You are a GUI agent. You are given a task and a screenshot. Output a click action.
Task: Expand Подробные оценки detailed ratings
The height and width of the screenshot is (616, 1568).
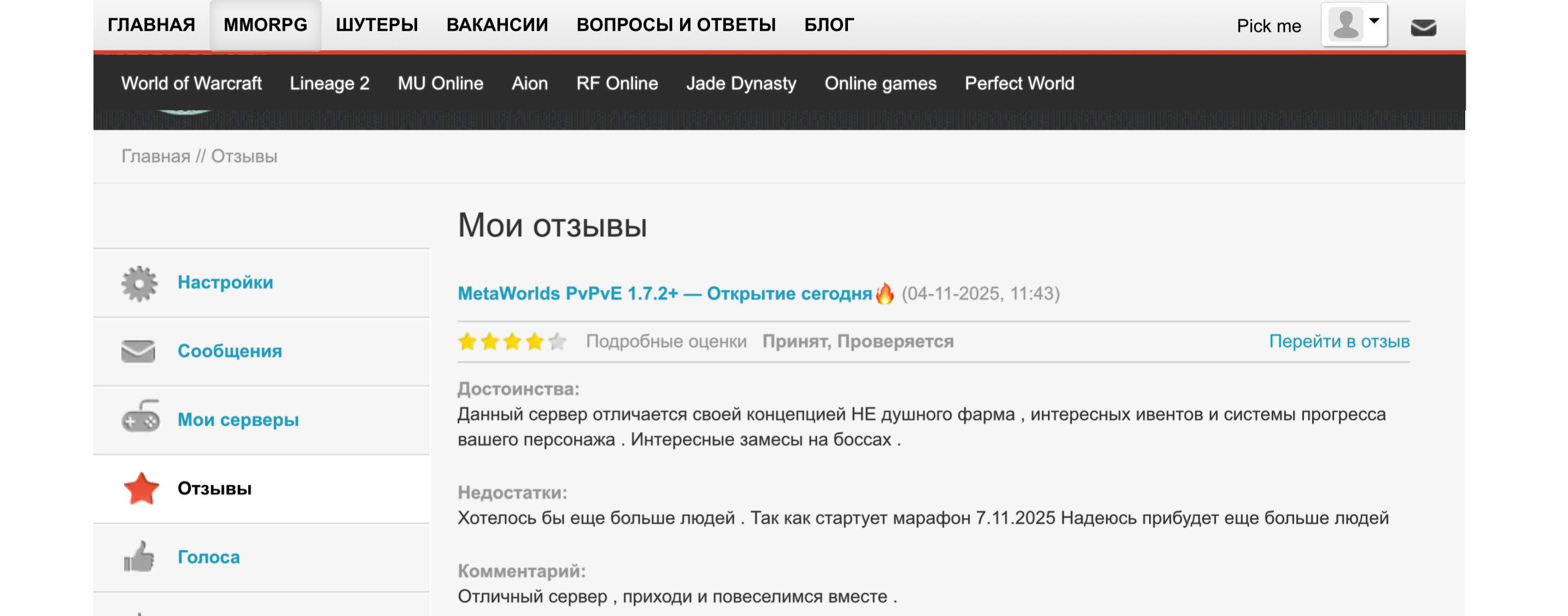tap(666, 341)
